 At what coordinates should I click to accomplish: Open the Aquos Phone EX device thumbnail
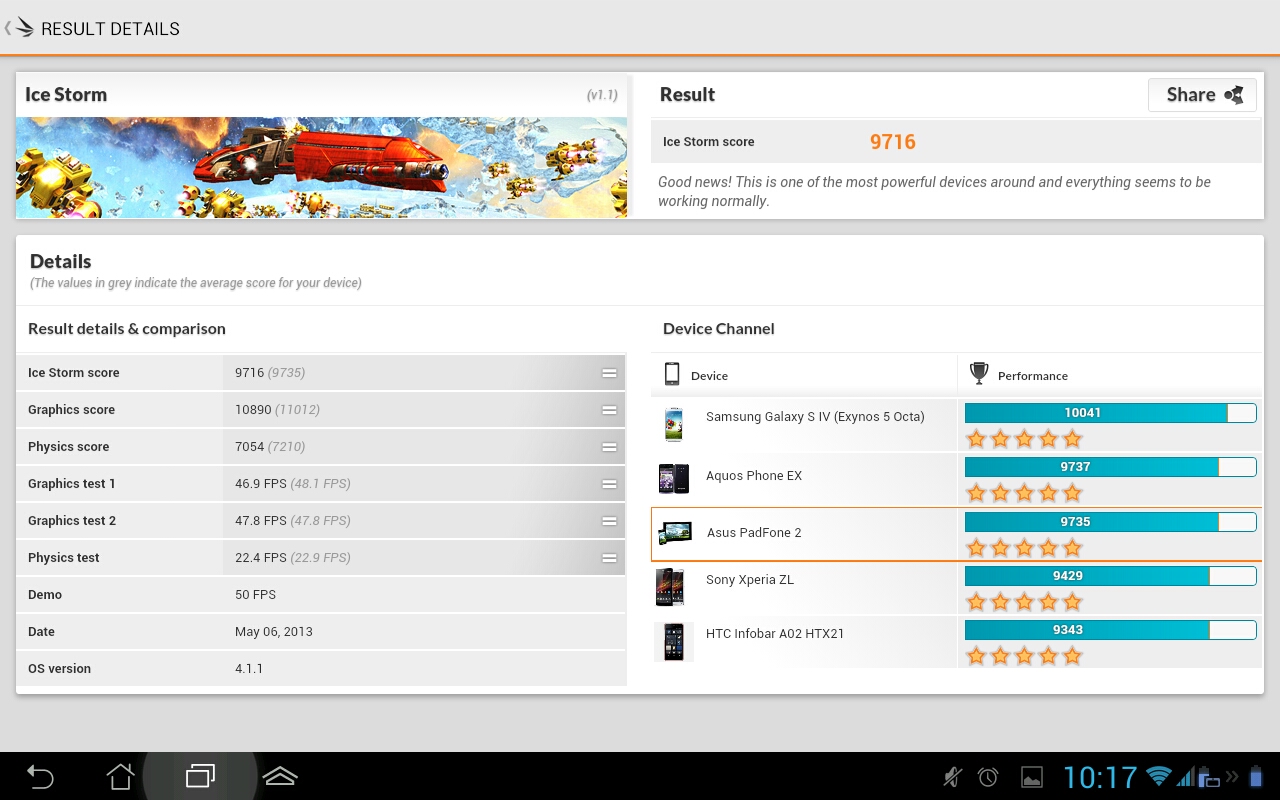[673, 479]
